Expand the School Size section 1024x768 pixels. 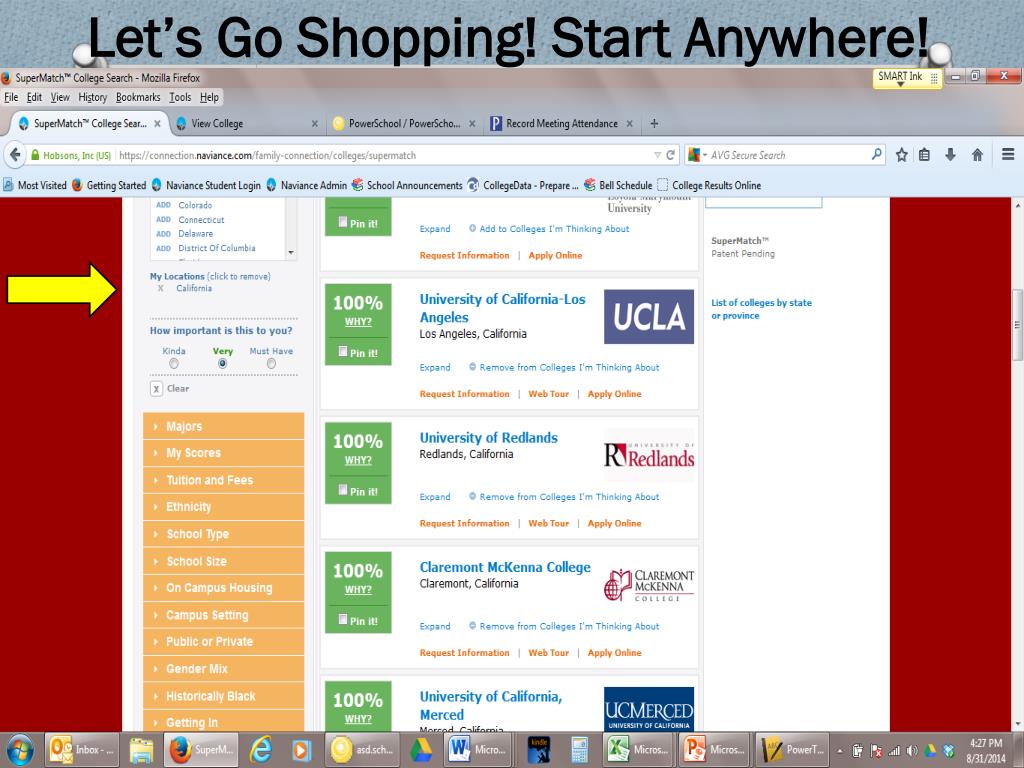(x=223, y=561)
